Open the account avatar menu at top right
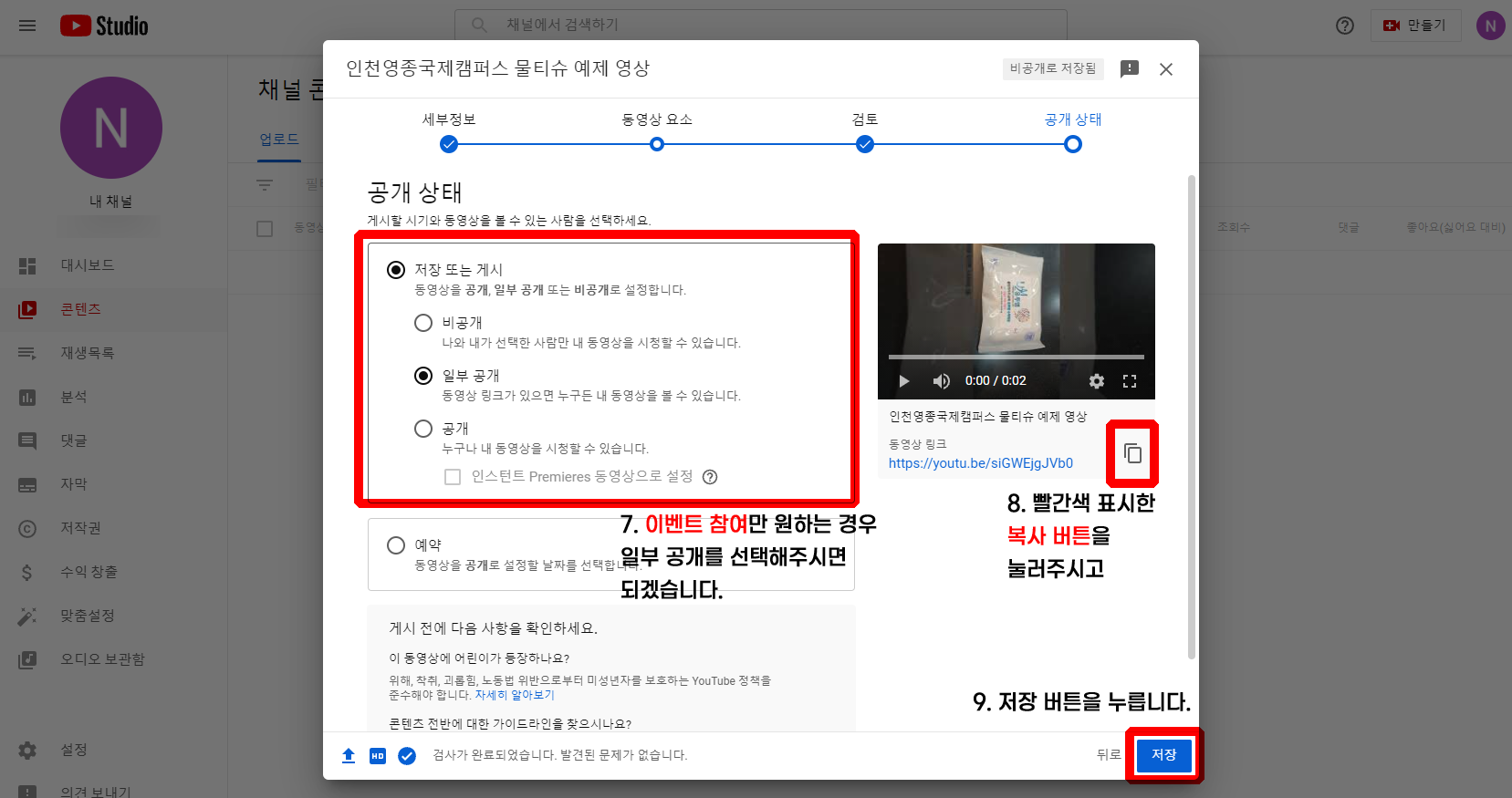The width and height of the screenshot is (1512, 798). click(x=1490, y=26)
